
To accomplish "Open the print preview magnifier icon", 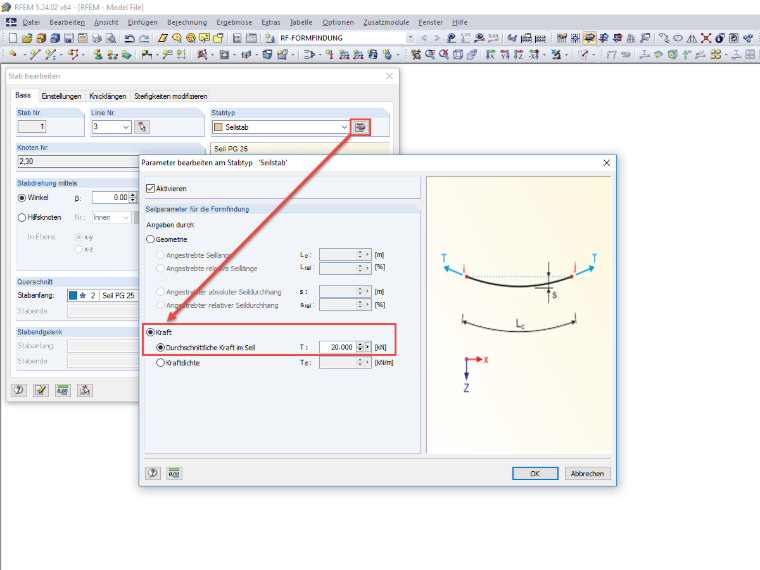I will (111, 38).
